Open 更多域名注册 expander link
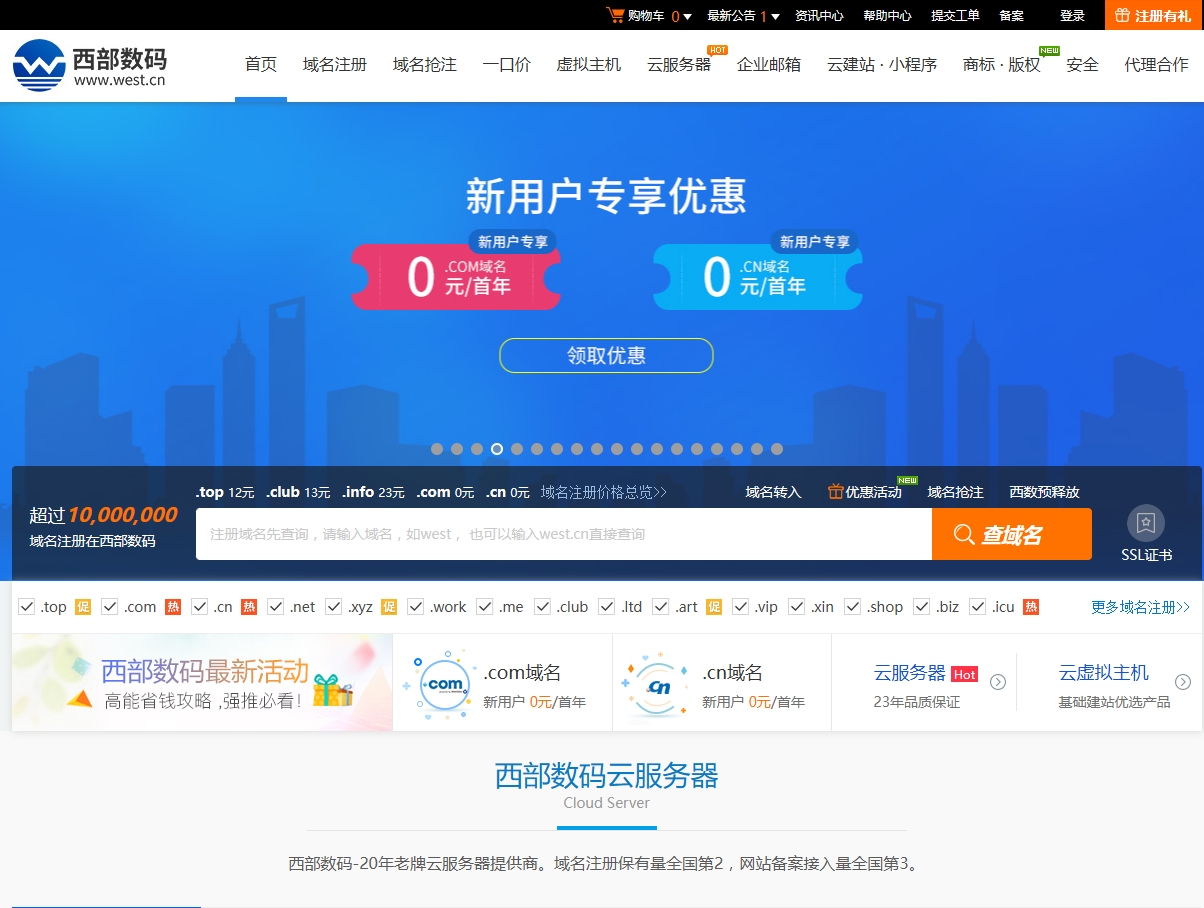This screenshot has width=1204, height=908. (x=1140, y=607)
